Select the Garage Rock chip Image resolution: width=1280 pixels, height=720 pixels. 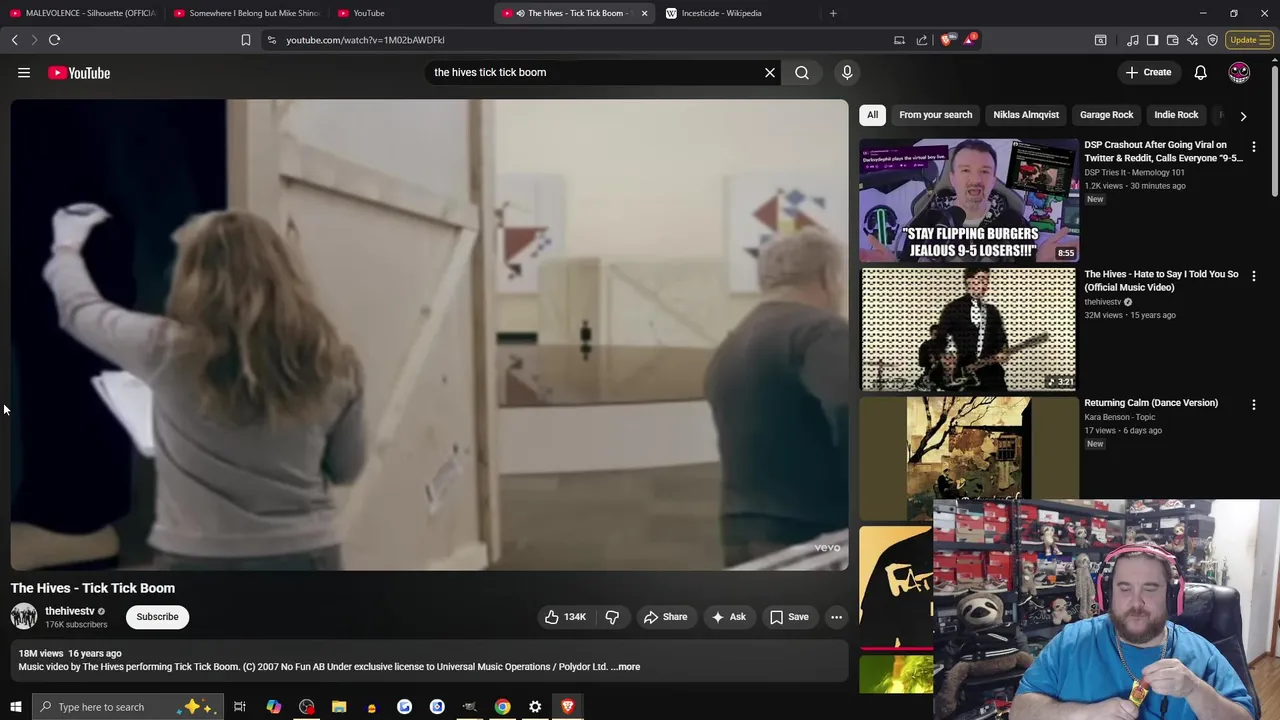click(x=1106, y=115)
